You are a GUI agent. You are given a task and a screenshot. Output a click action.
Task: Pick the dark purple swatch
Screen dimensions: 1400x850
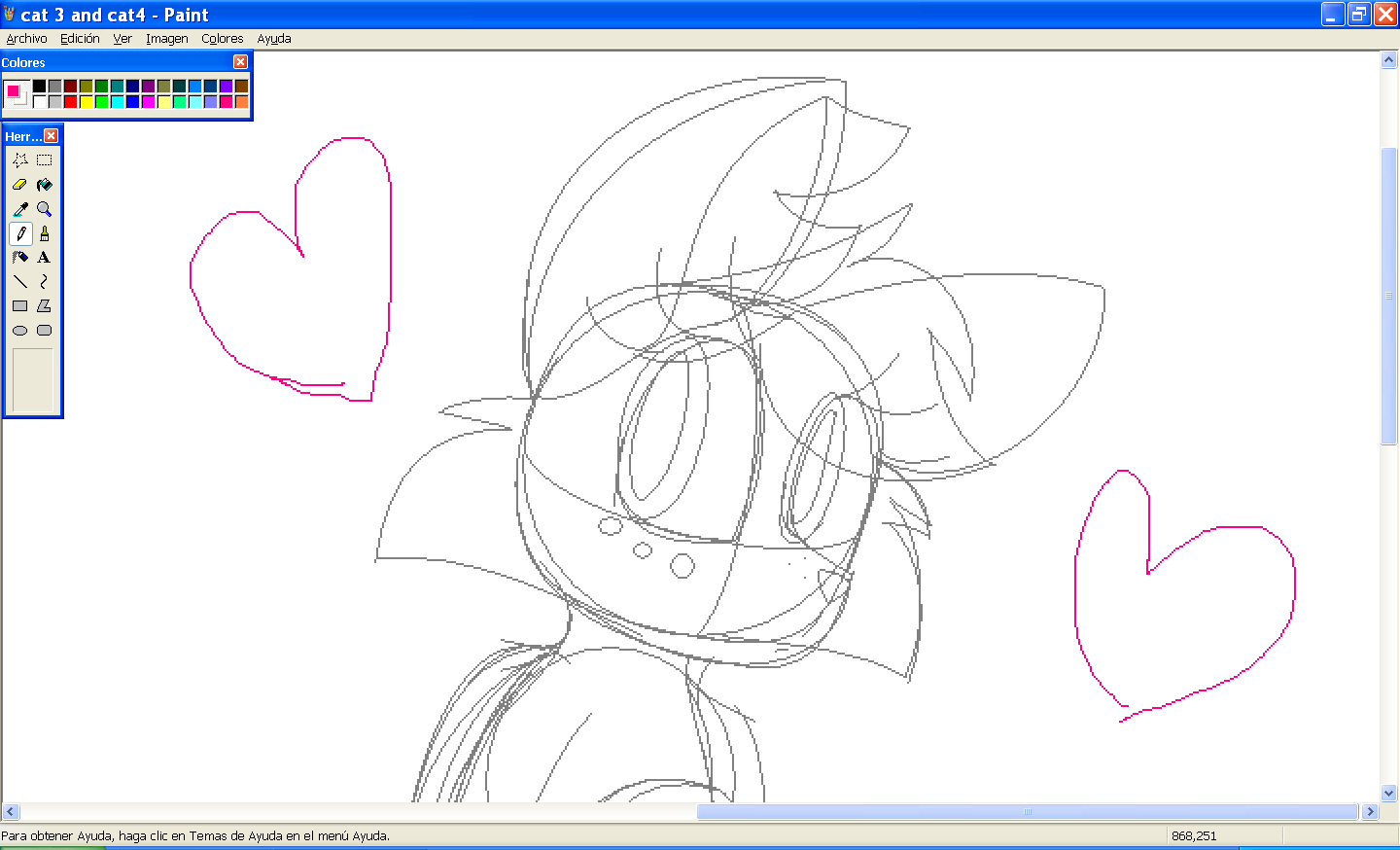[149, 86]
